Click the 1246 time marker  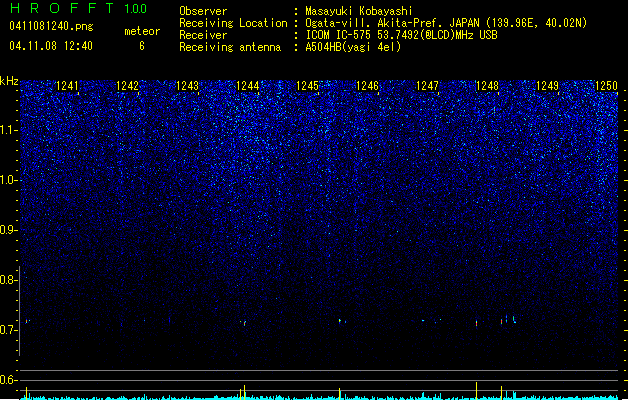point(367,86)
